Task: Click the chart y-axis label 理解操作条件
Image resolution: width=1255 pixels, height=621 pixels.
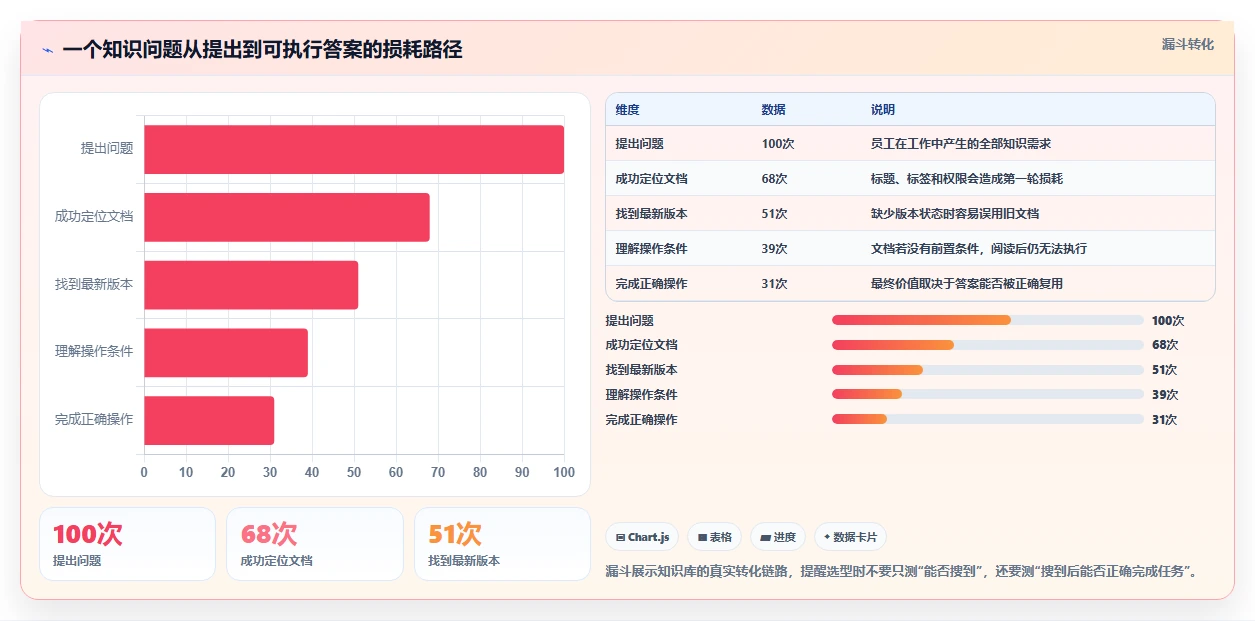Action: pos(94,352)
